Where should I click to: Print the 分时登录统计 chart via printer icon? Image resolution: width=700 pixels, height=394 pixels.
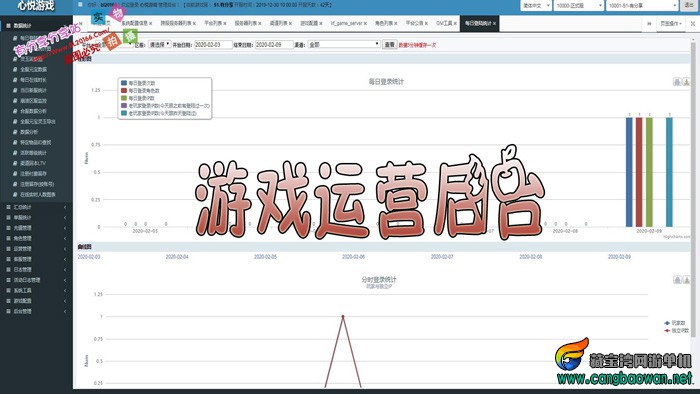[x=677, y=280]
